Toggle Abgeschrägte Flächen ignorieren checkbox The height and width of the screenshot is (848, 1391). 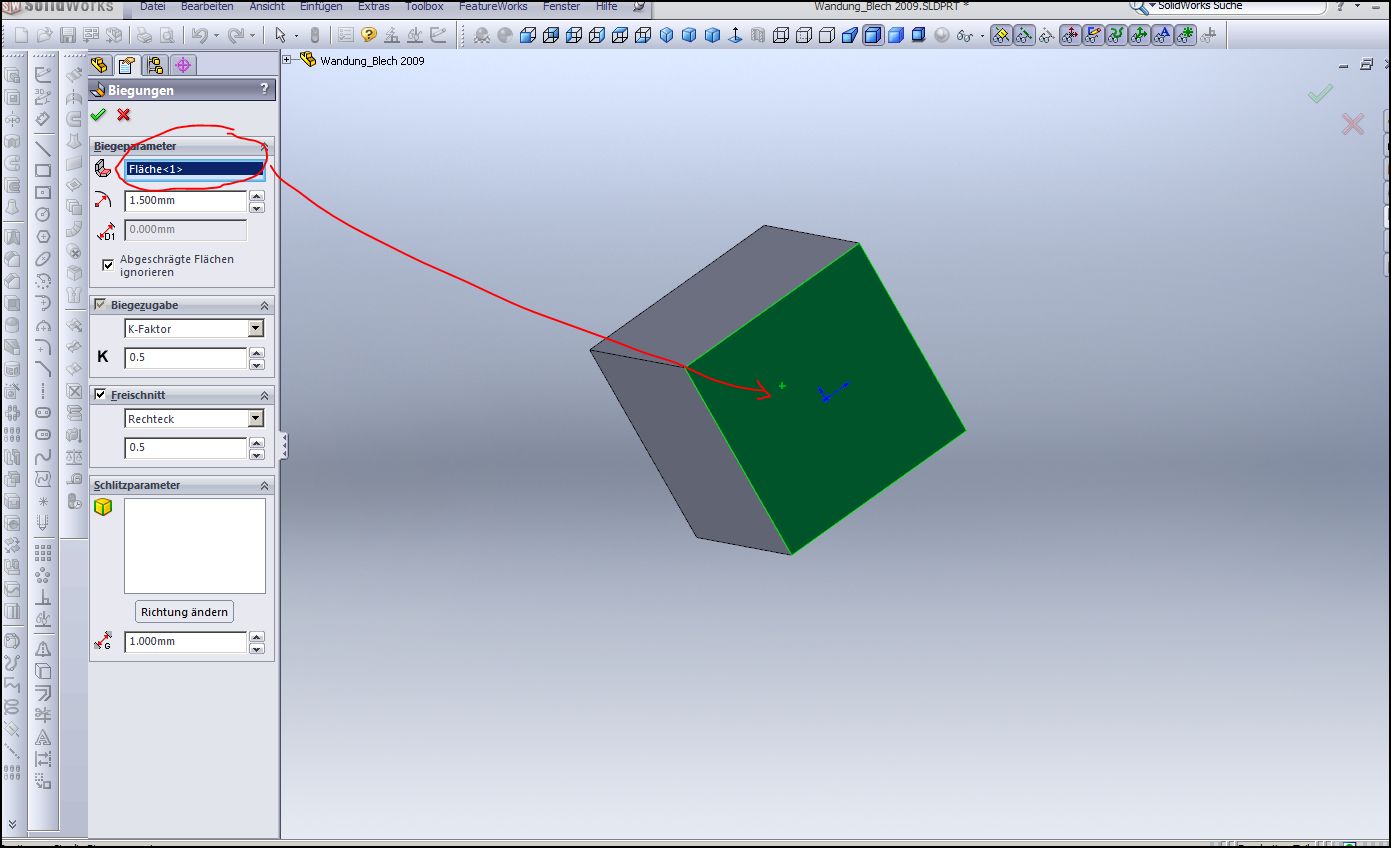click(108, 265)
